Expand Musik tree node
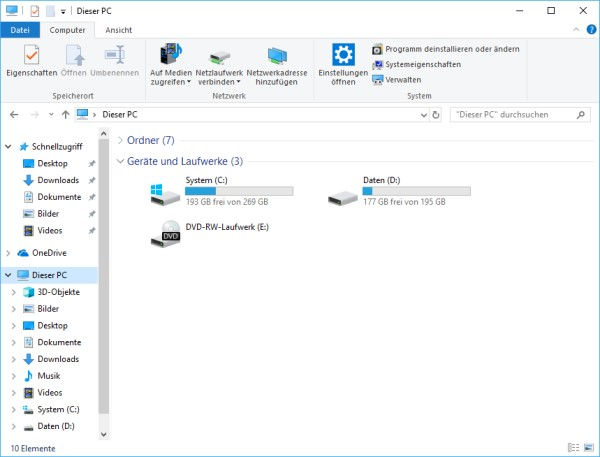The width and height of the screenshot is (600, 457). click(x=13, y=376)
